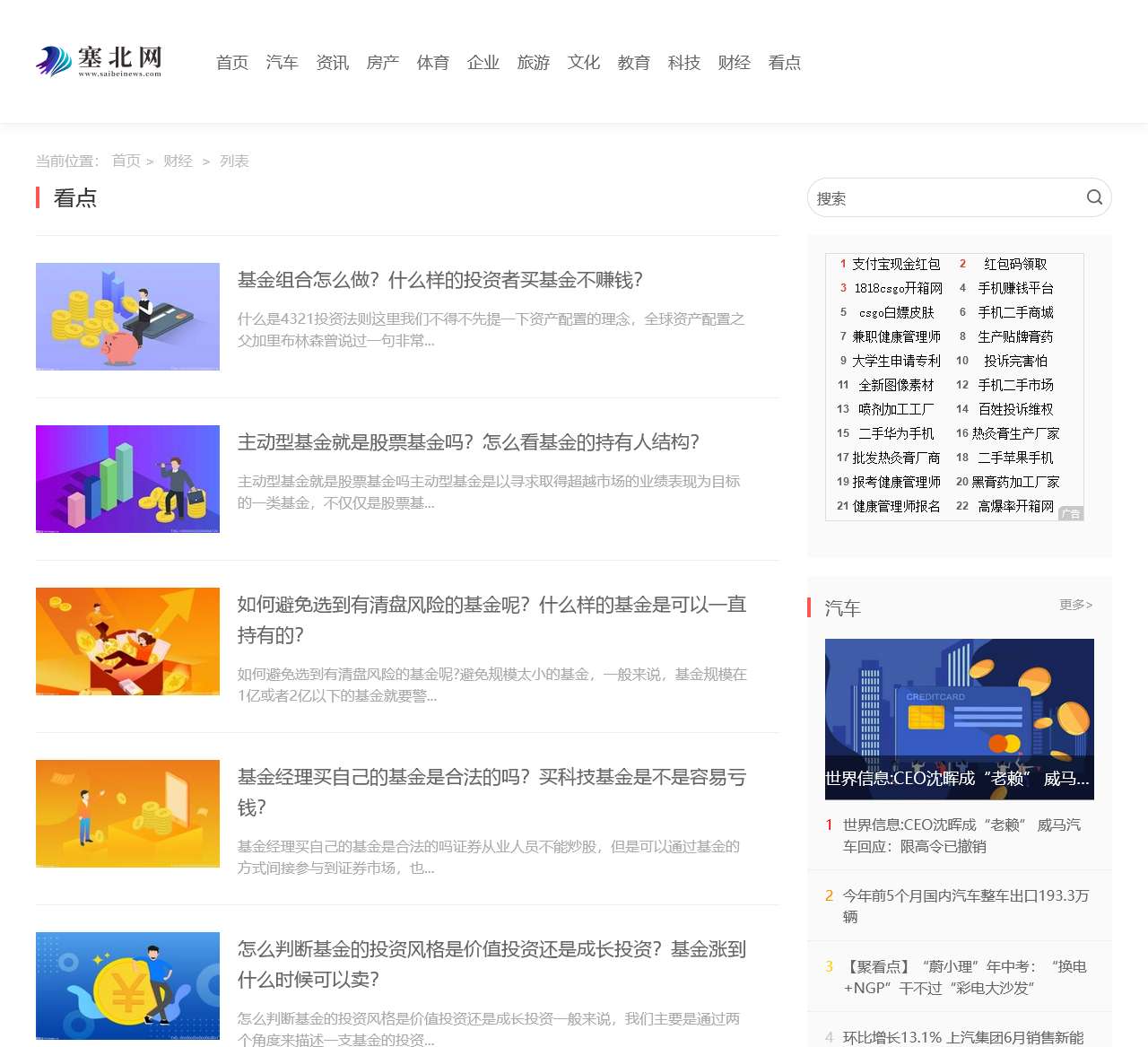Open the 房产 navigation tab
1148x1047 pixels.
tap(382, 63)
